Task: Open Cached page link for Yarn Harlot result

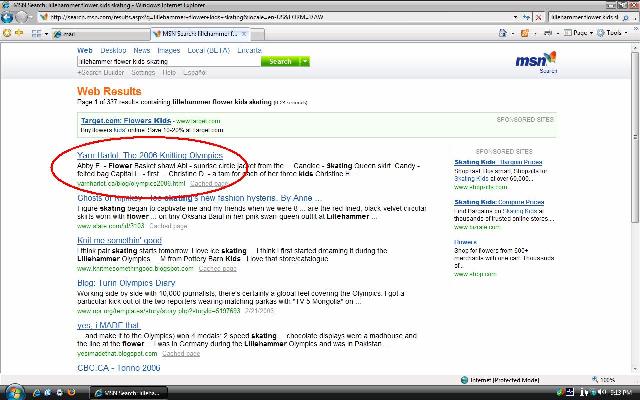Action: point(209,184)
